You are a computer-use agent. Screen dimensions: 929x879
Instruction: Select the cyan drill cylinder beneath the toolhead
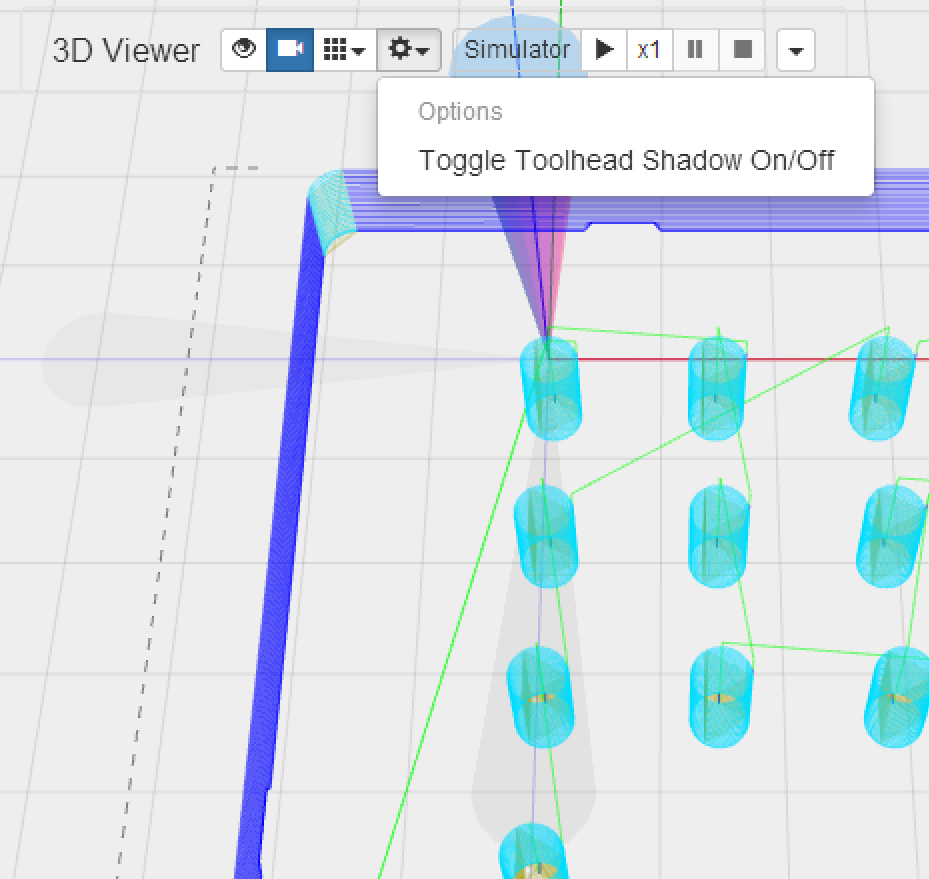(x=549, y=388)
